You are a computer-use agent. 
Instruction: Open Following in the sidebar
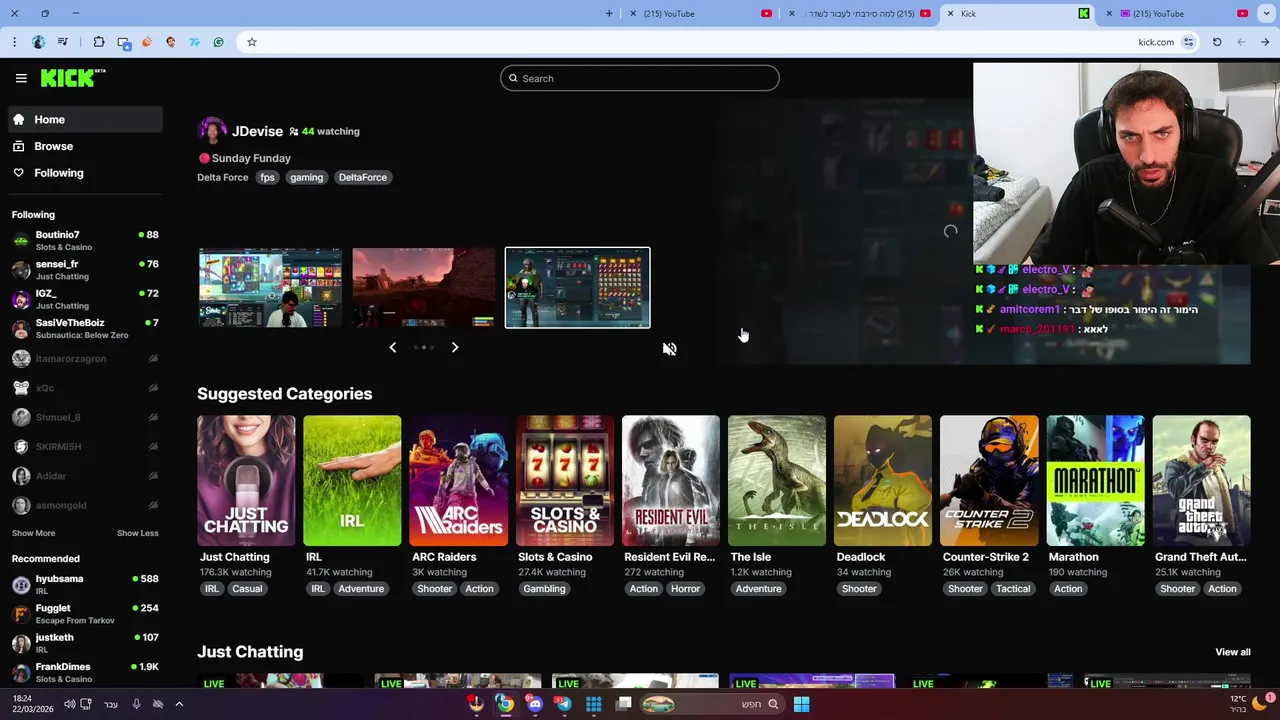[x=86, y=173]
